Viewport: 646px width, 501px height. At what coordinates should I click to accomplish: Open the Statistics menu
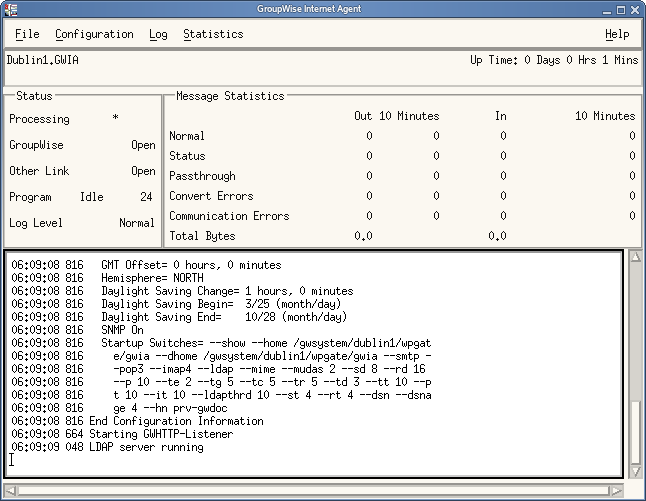212,34
